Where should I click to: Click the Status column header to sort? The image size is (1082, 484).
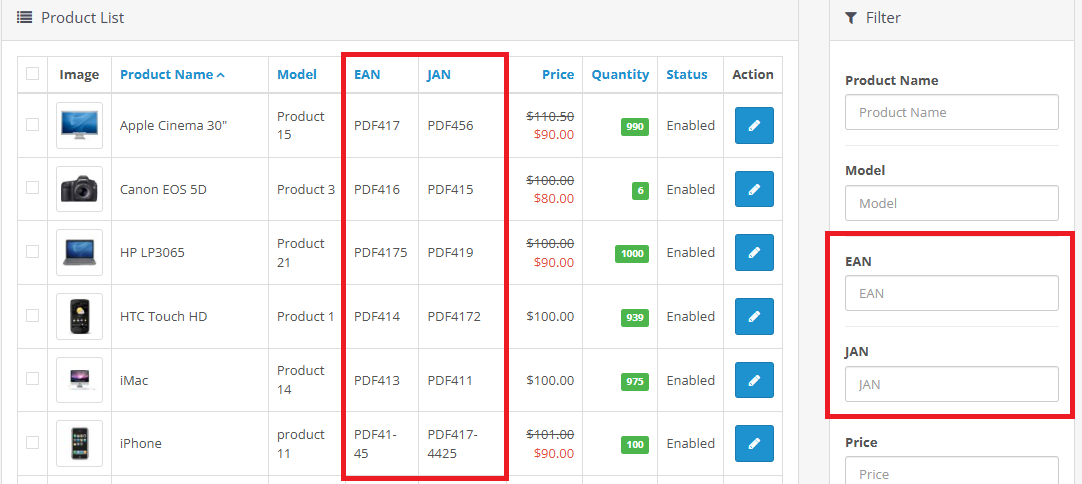[x=687, y=75]
